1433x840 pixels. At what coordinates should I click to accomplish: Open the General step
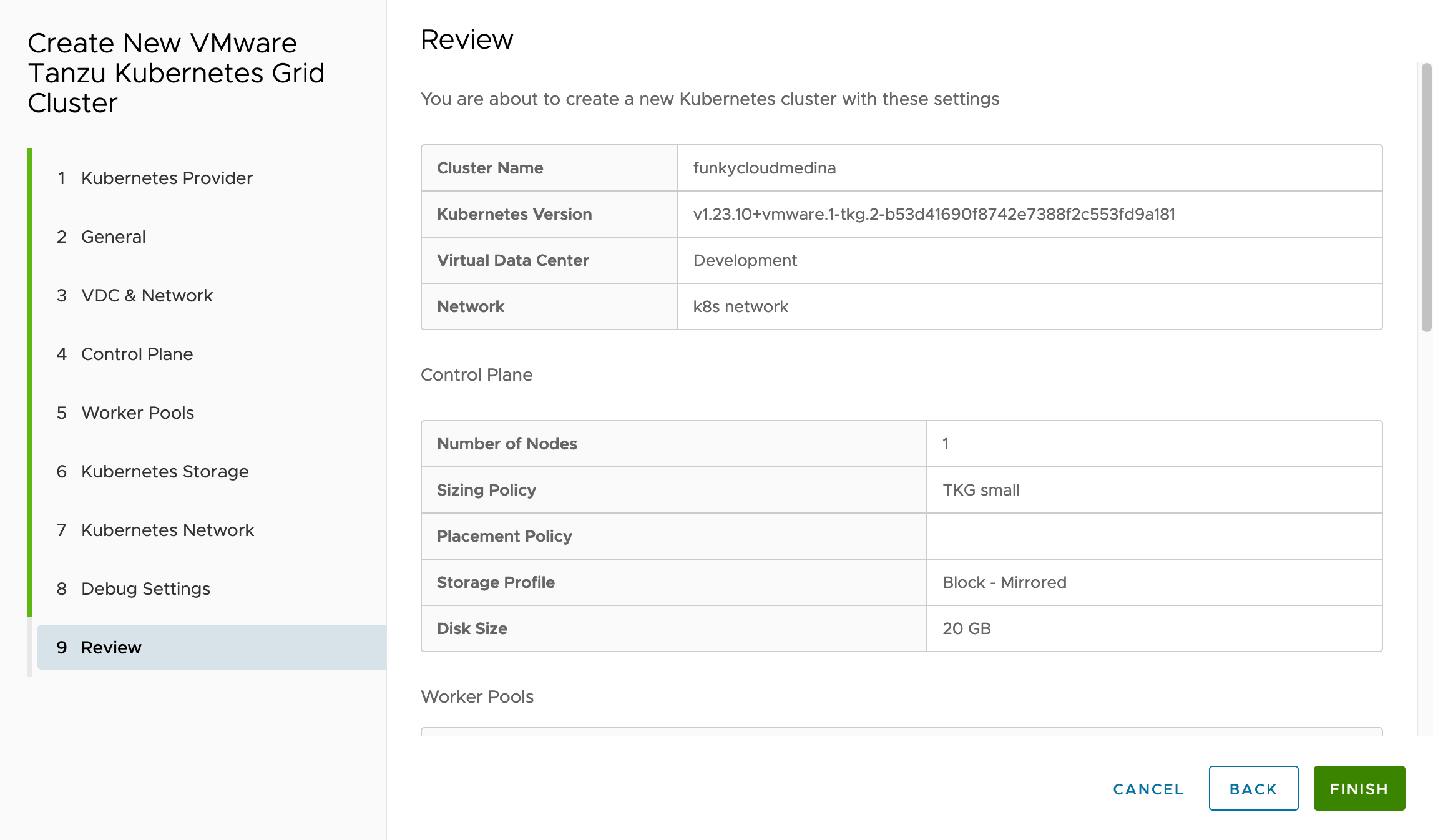click(x=101, y=237)
